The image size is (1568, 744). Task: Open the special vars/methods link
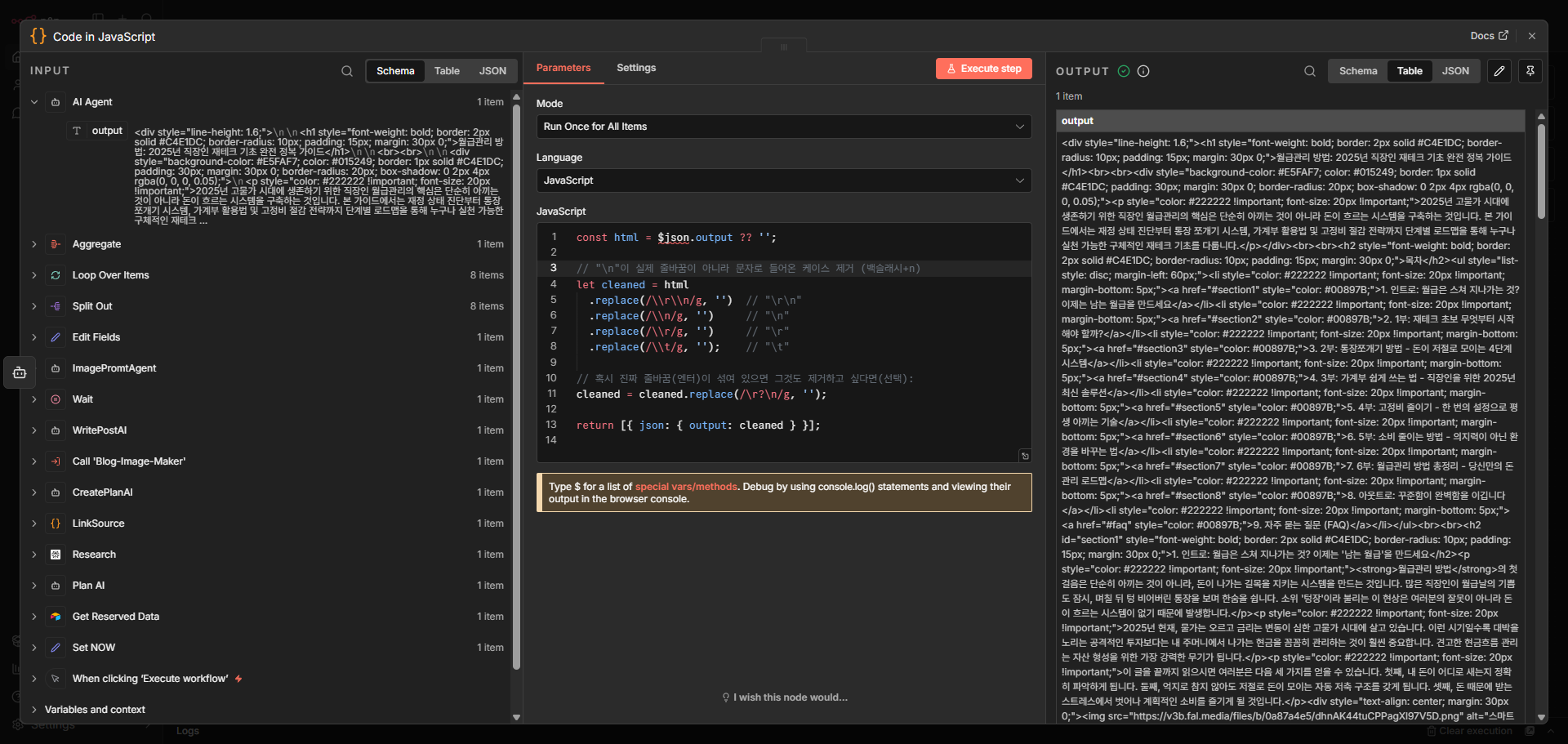coord(686,487)
